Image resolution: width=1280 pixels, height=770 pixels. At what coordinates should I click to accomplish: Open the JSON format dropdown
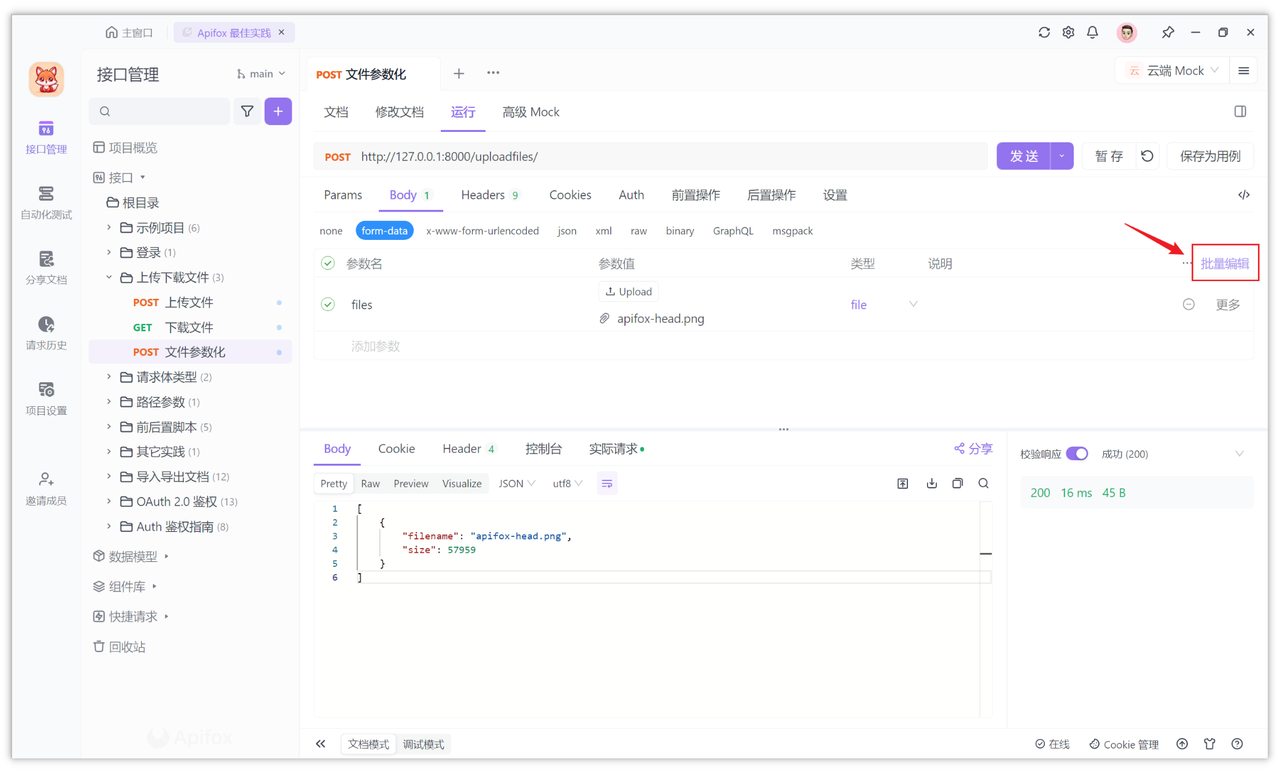pos(517,484)
